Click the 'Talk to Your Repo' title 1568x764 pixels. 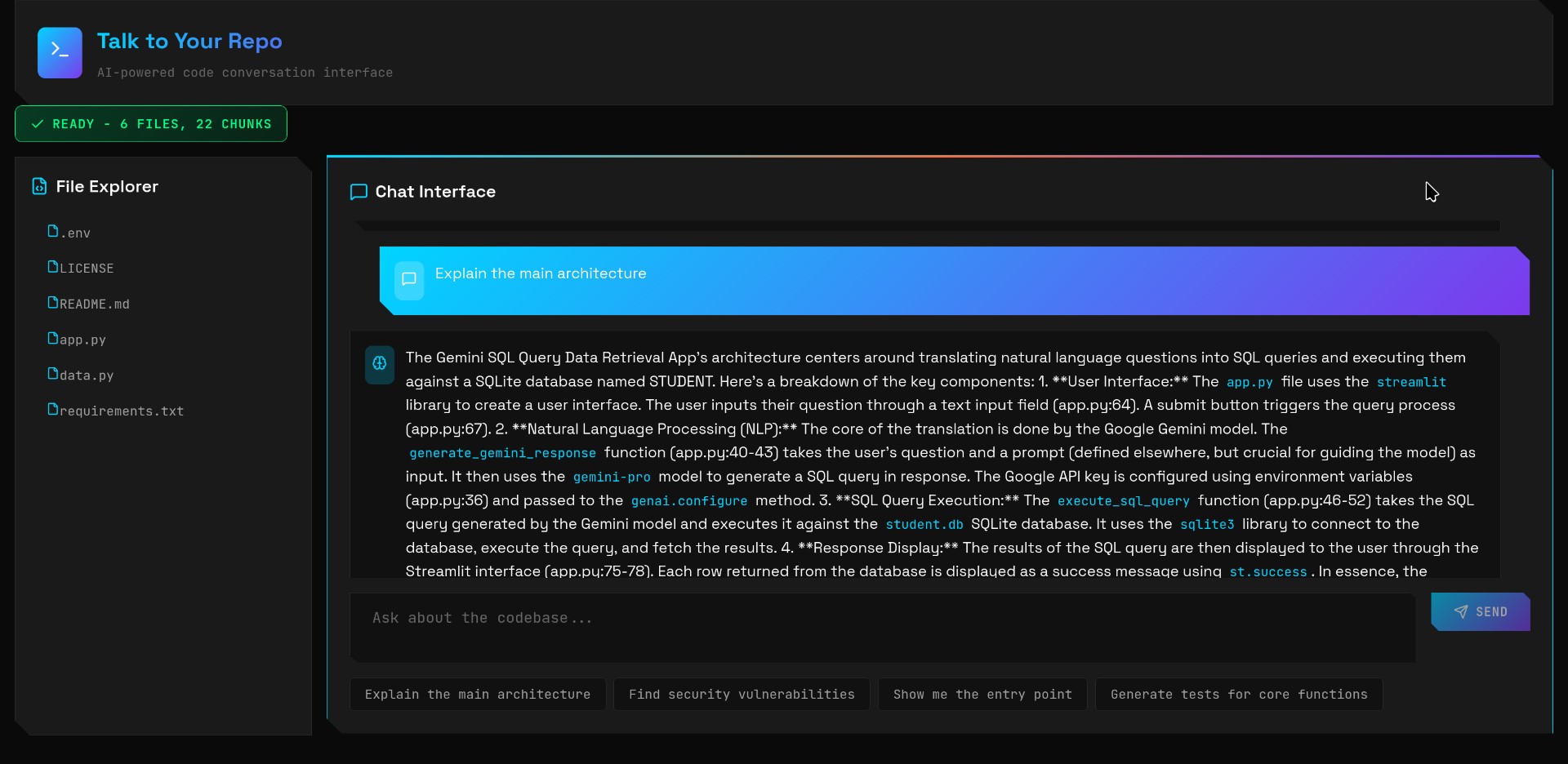pyautogui.click(x=189, y=42)
